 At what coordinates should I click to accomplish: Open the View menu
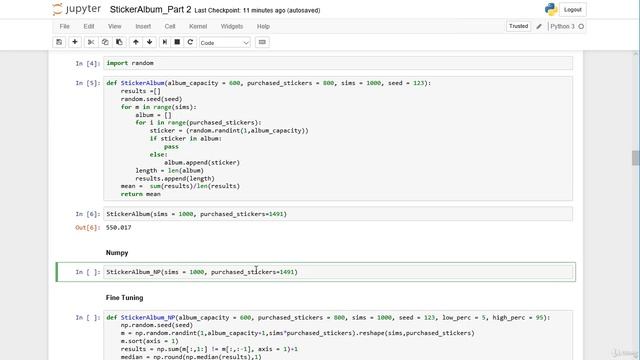[115, 26]
